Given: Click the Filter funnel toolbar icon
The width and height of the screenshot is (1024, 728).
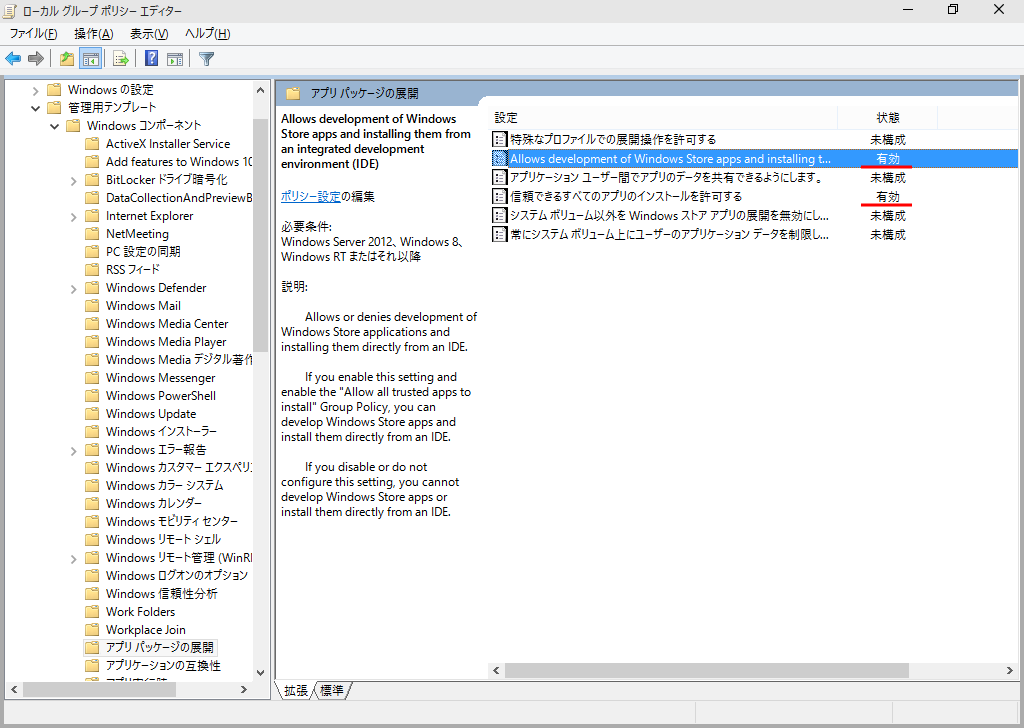Looking at the screenshot, I should (x=206, y=59).
